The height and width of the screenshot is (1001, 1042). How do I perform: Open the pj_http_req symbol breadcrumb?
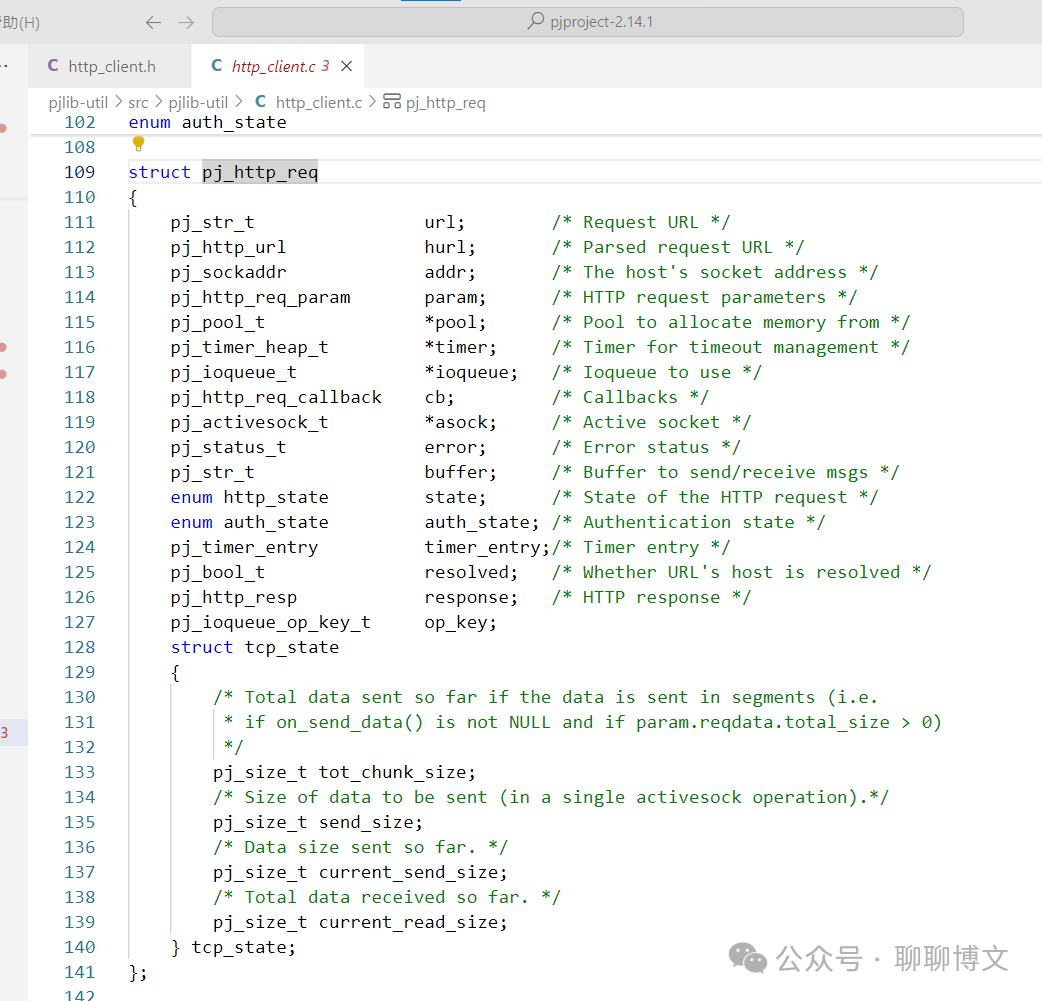(x=445, y=102)
